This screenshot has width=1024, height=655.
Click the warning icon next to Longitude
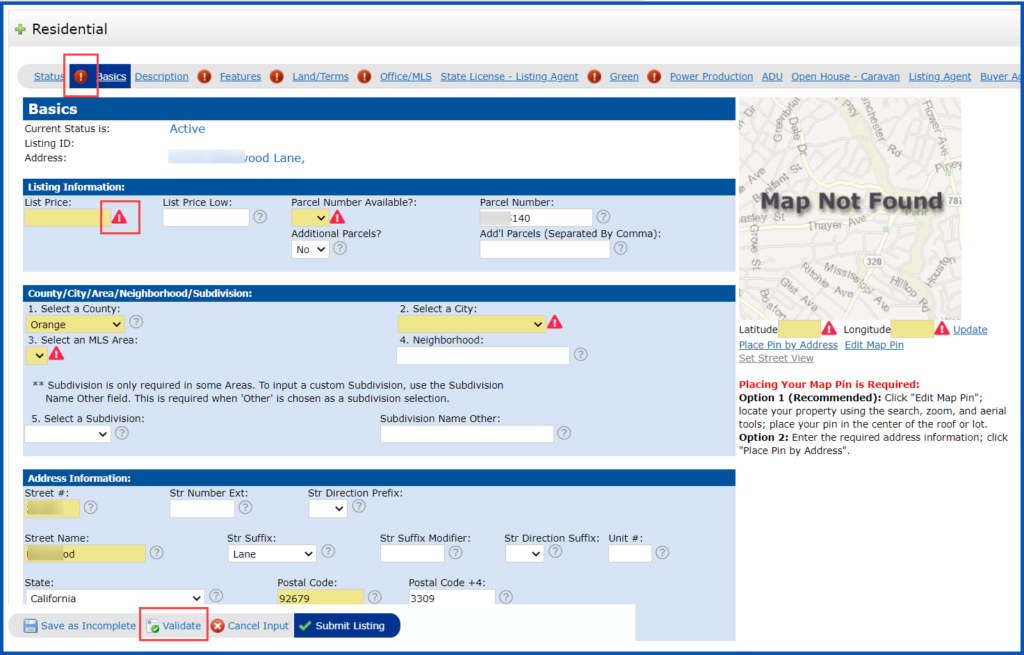(941, 328)
